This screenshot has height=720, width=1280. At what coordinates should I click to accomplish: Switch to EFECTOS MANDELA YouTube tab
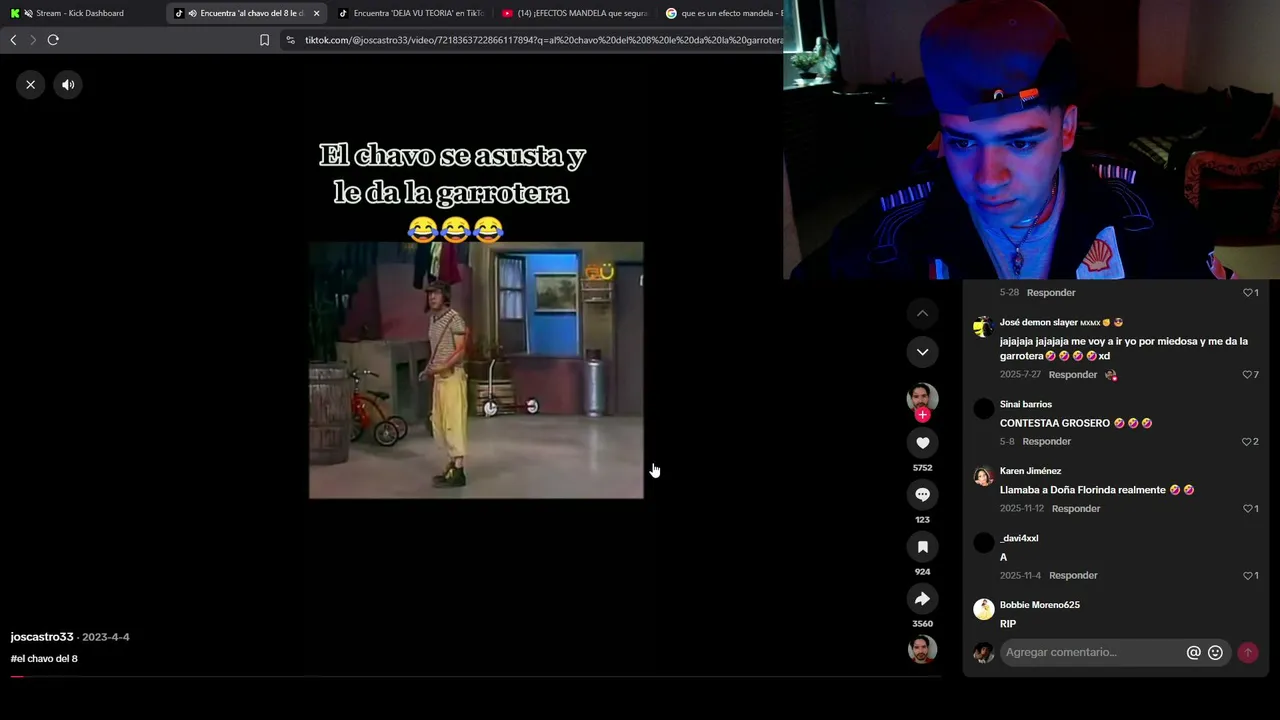tap(575, 13)
